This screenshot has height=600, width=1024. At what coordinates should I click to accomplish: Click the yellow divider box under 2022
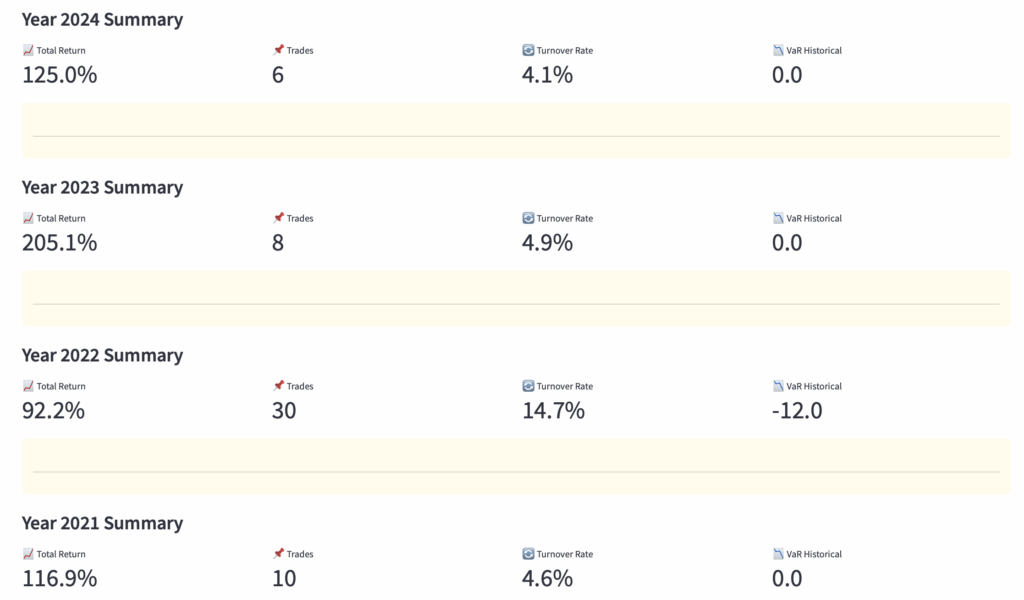click(x=516, y=466)
